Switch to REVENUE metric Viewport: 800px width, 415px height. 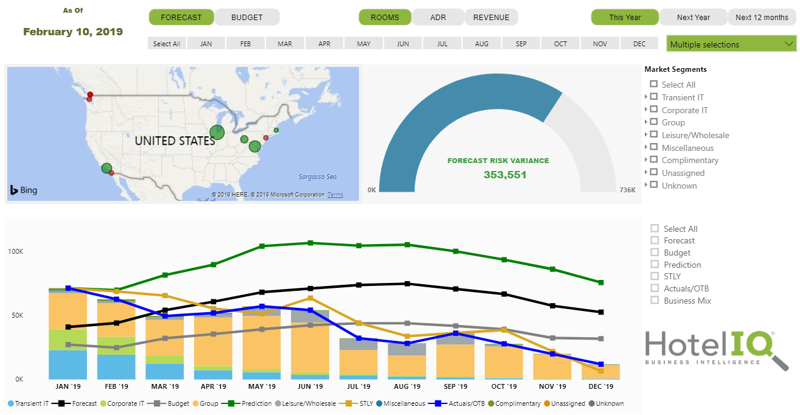point(491,17)
